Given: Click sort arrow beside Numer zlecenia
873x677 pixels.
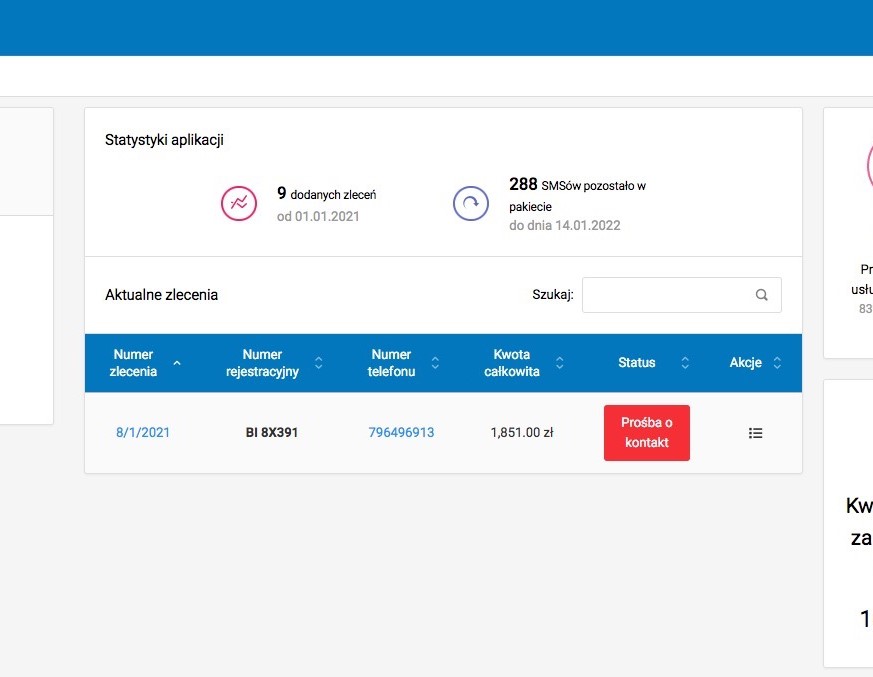Looking at the screenshot, I should (177, 363).
